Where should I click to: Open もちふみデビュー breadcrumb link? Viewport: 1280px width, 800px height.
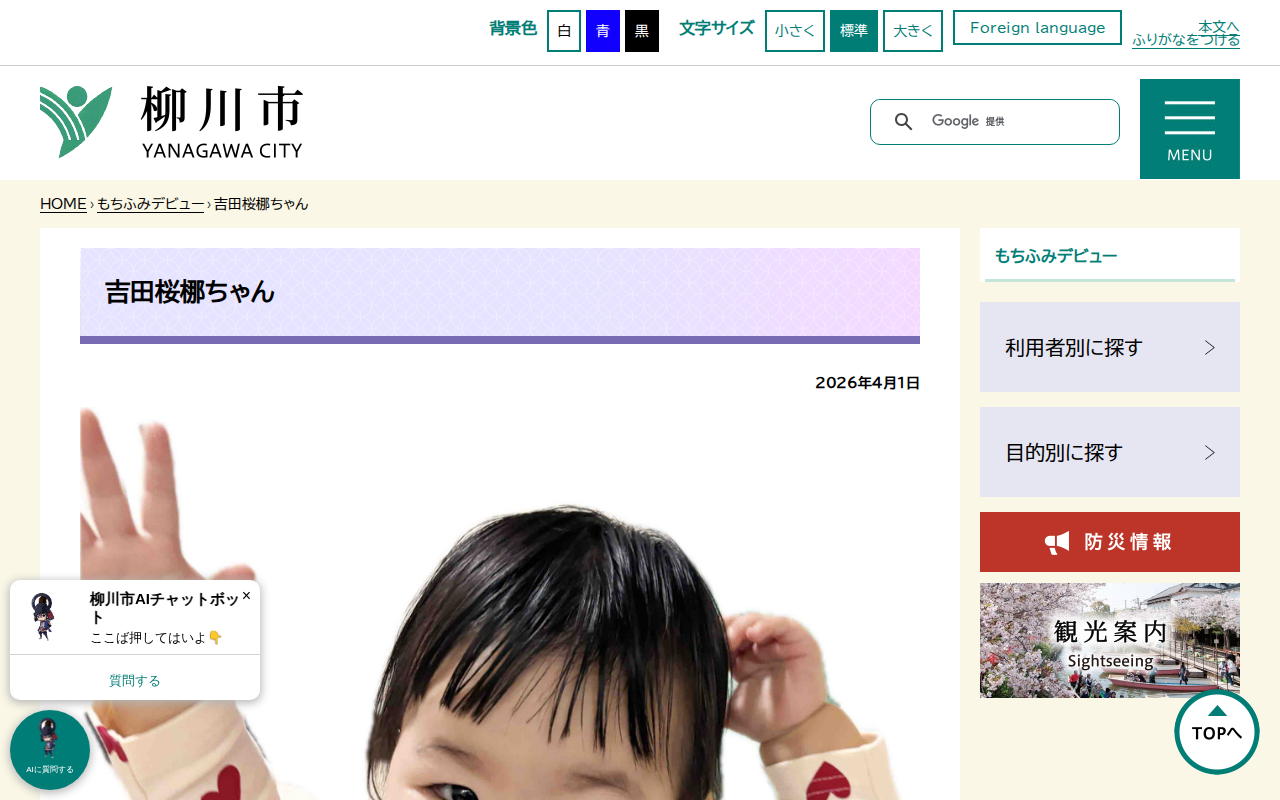click(151, 204)
